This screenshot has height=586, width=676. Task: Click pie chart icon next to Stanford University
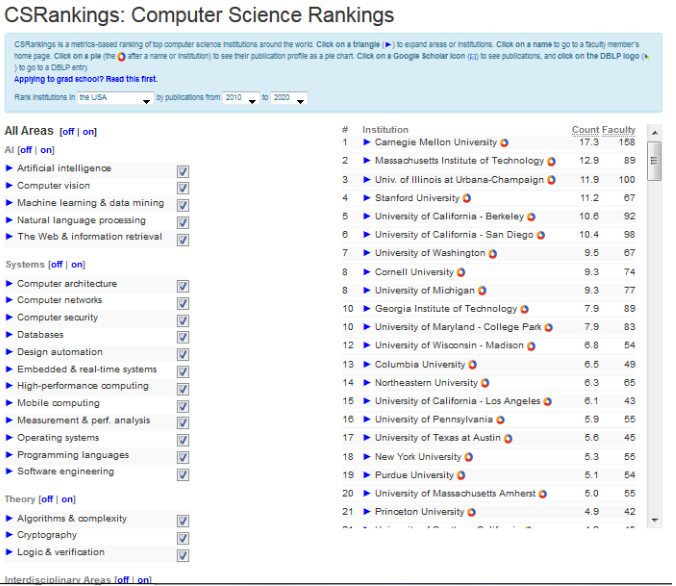468,198
